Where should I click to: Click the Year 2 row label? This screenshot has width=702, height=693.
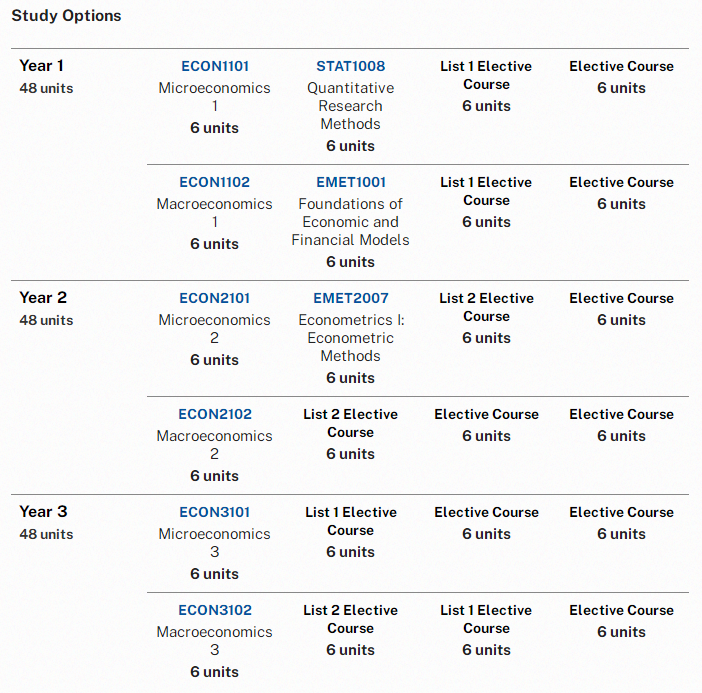coord(43,298)
